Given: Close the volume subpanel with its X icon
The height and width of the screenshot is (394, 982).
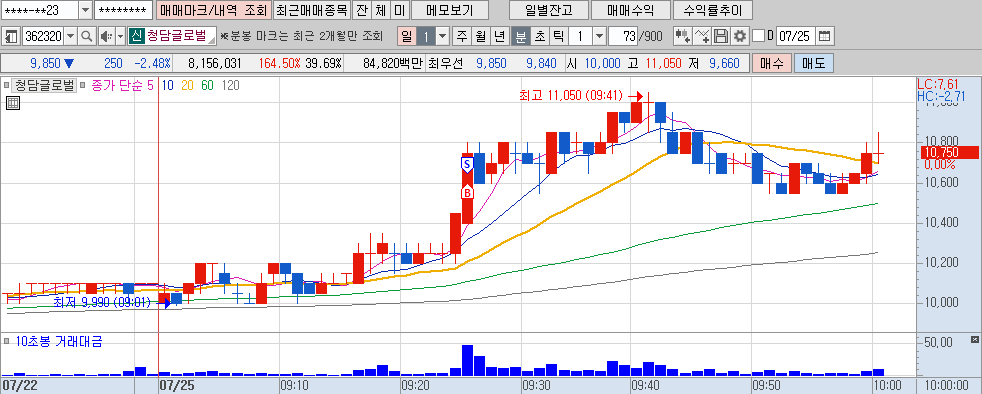Looking at the screenshot, I should click(974, 340).
